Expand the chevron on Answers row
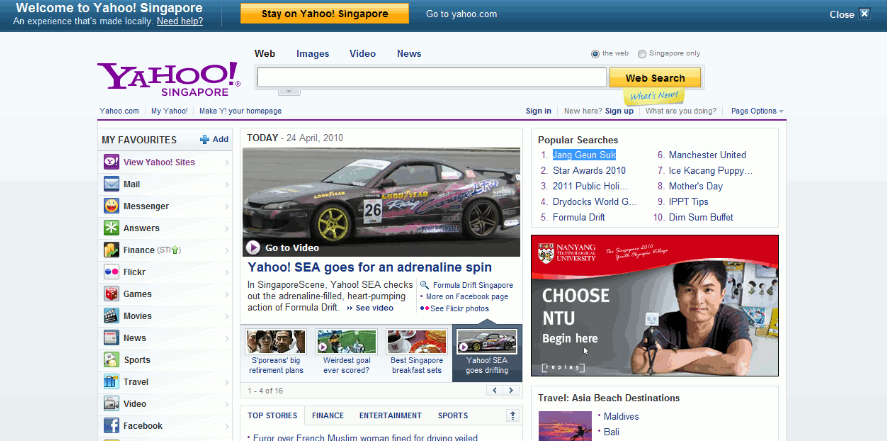The height and width of the screenshot is (441, 887). coord(227,229)
